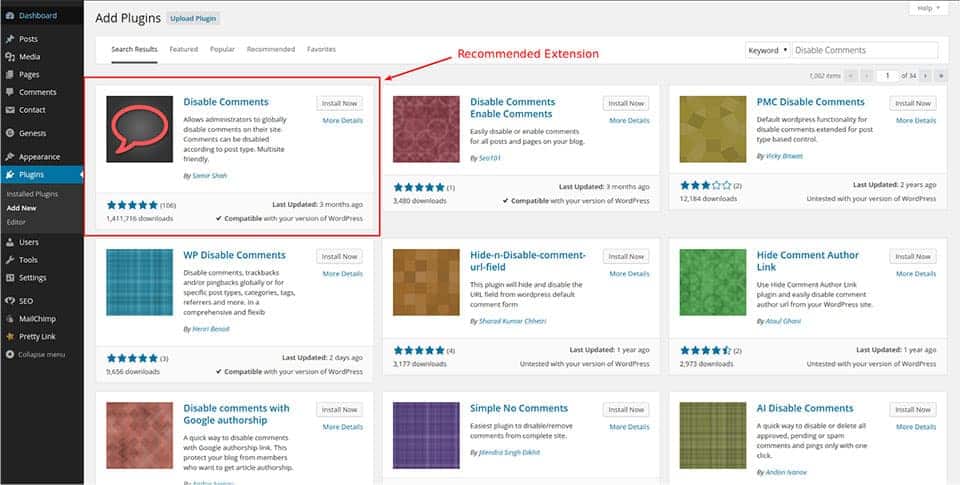
Task: Install the PMC Disable Comments plugin
Action: (x=913, y=103)
